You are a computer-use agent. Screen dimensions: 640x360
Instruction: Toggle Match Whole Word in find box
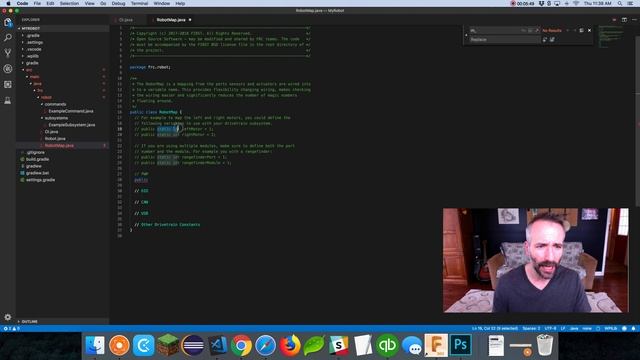point(530,30)
